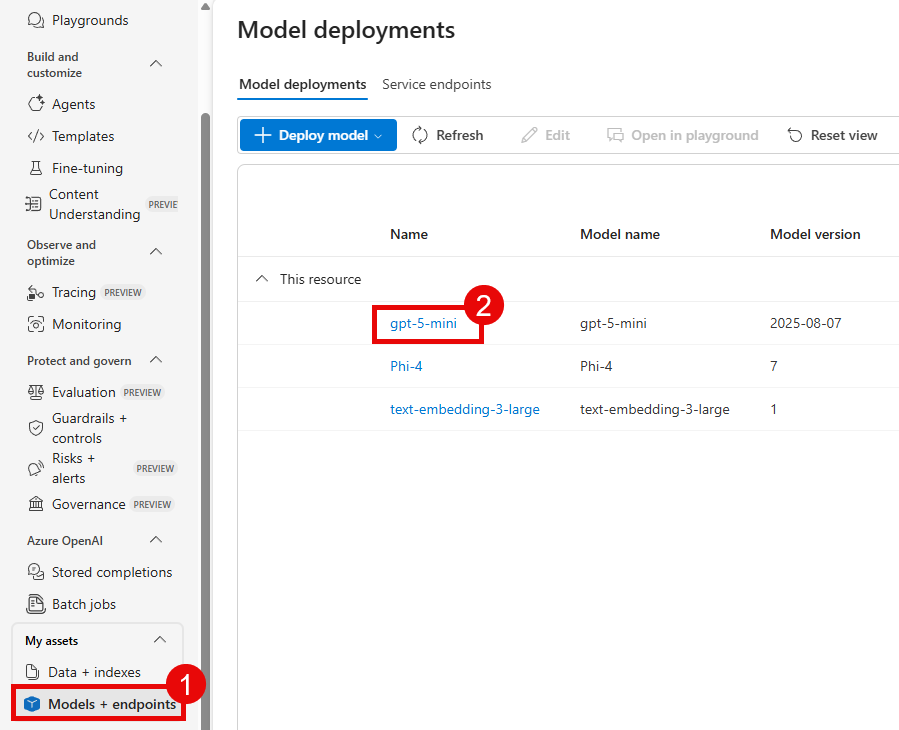Switch to the Service endpoints tab
Image resolution: width=899 pixels, height=730 pixels.
click(437, 84)
